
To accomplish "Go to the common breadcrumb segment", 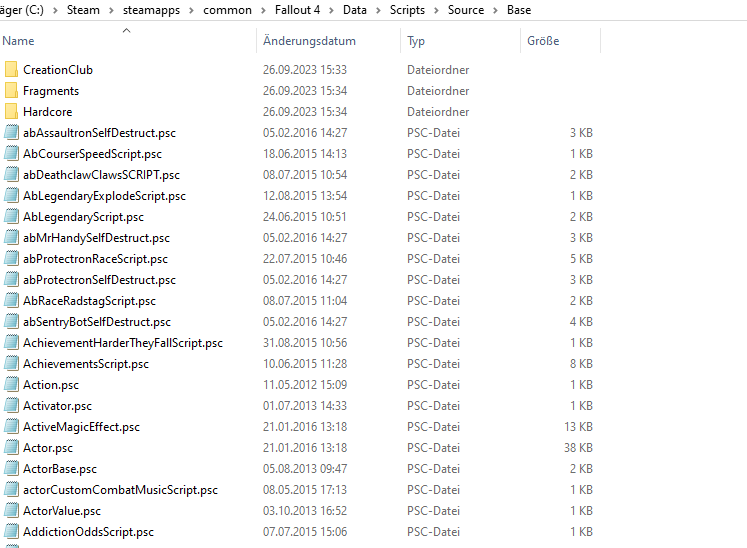I will (227, 10).
